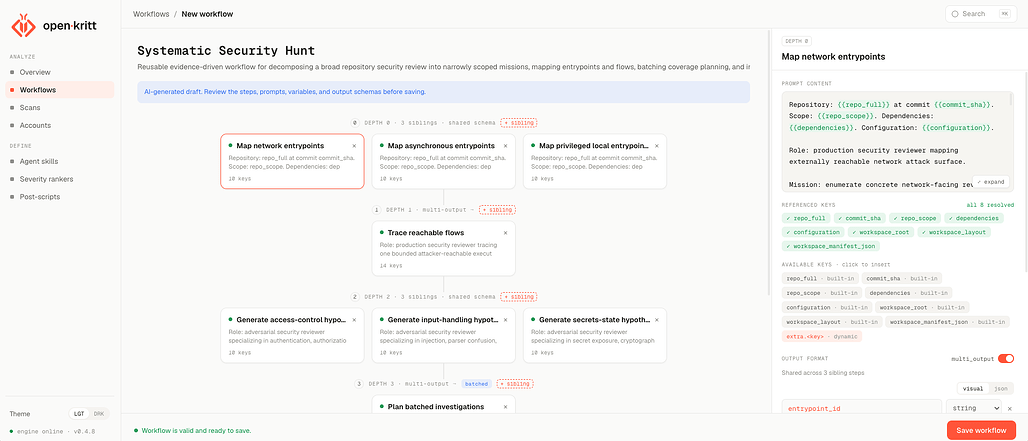Toggle the multi_output switch
This screenshot has height=441, width=1028.
pos(1006,358)
